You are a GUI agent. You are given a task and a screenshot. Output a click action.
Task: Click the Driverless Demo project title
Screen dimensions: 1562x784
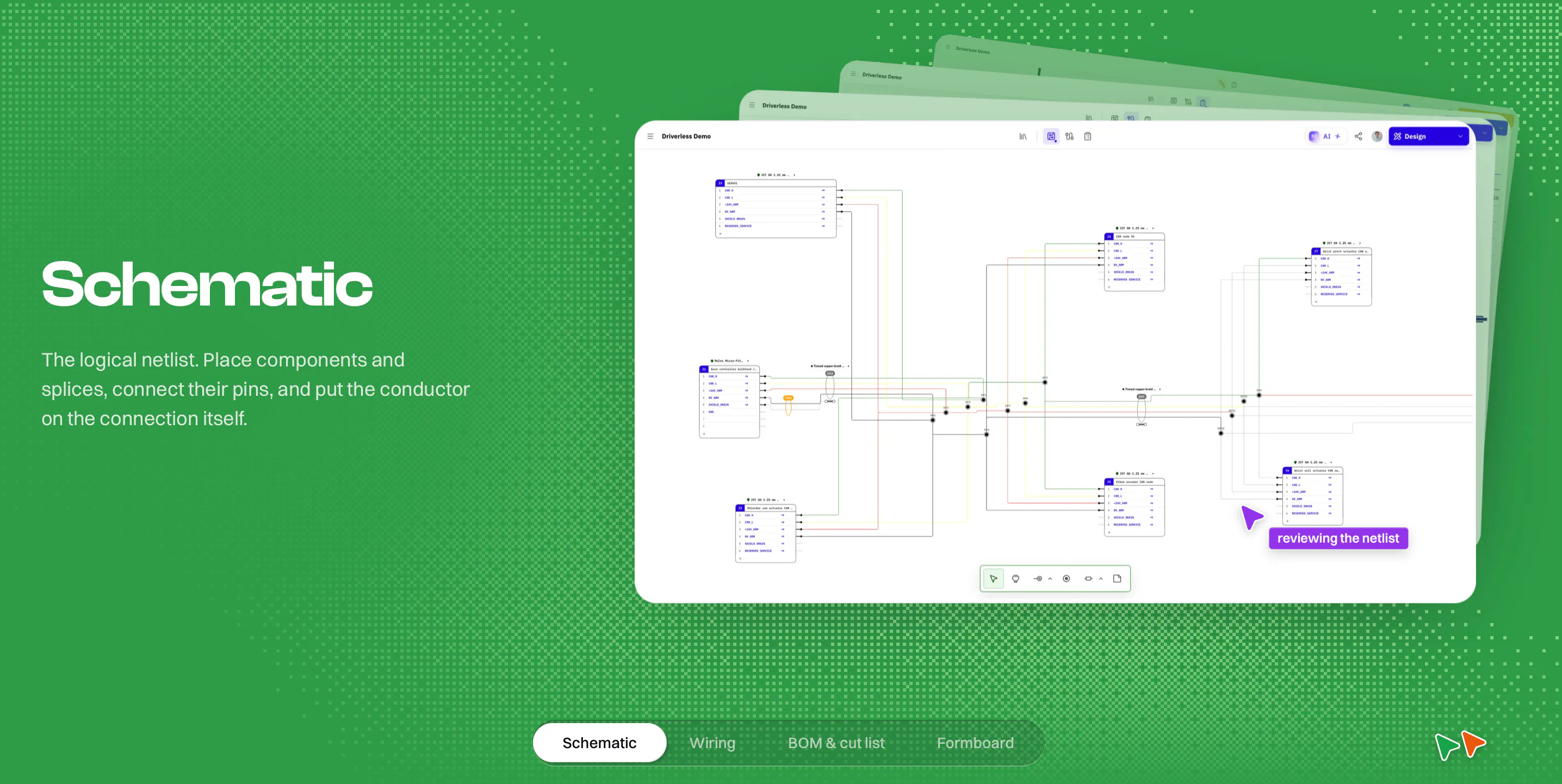pos(686,136)
